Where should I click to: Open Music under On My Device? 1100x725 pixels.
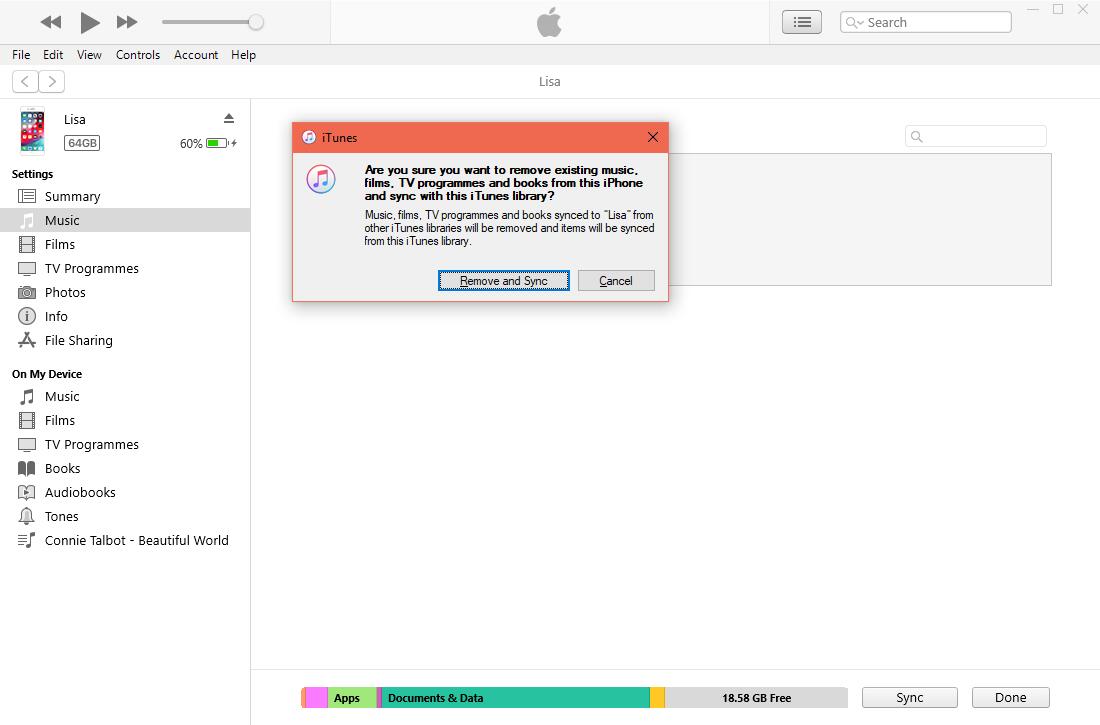point(125,397)
